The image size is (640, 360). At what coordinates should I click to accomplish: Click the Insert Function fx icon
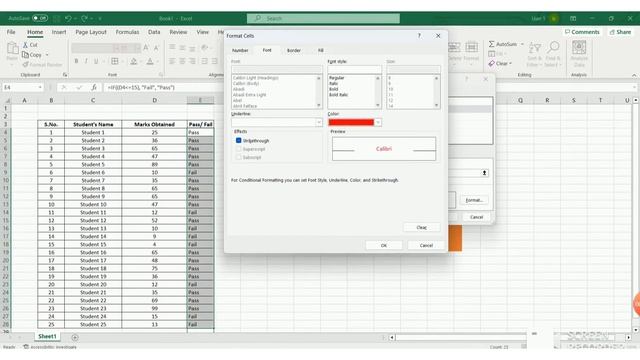tap(94, 87)
